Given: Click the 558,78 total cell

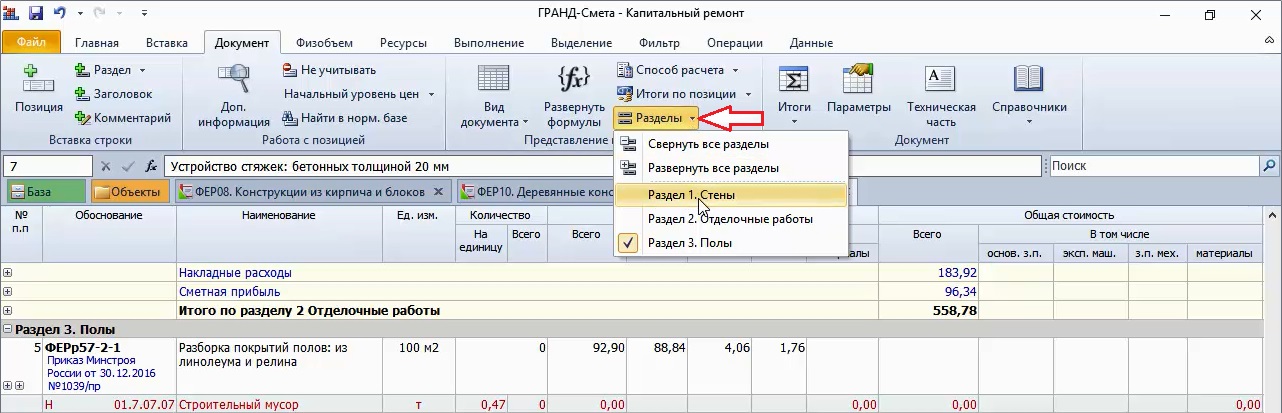Looking at the screenshot, I should coord(928,311).
